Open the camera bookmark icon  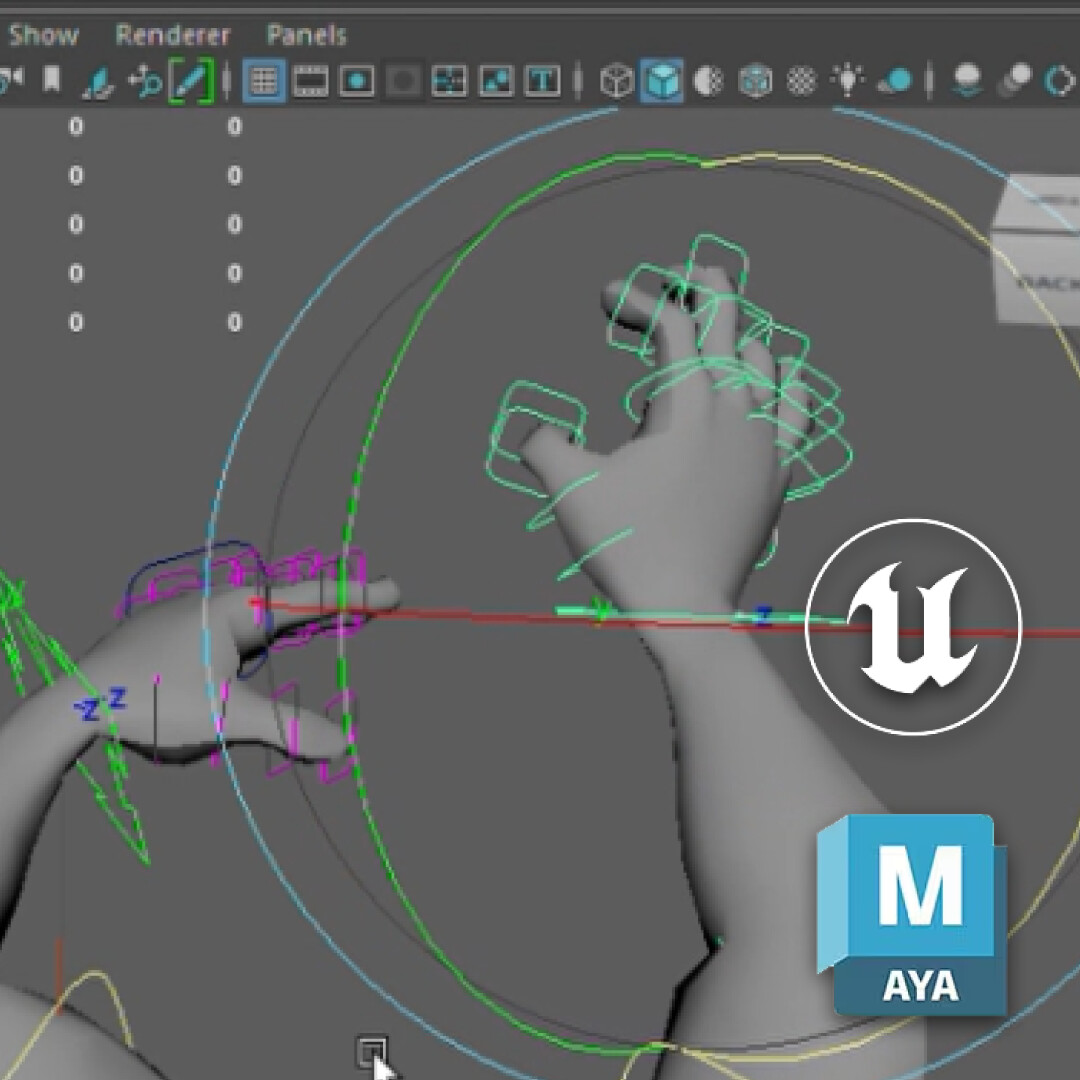[50, 80]
